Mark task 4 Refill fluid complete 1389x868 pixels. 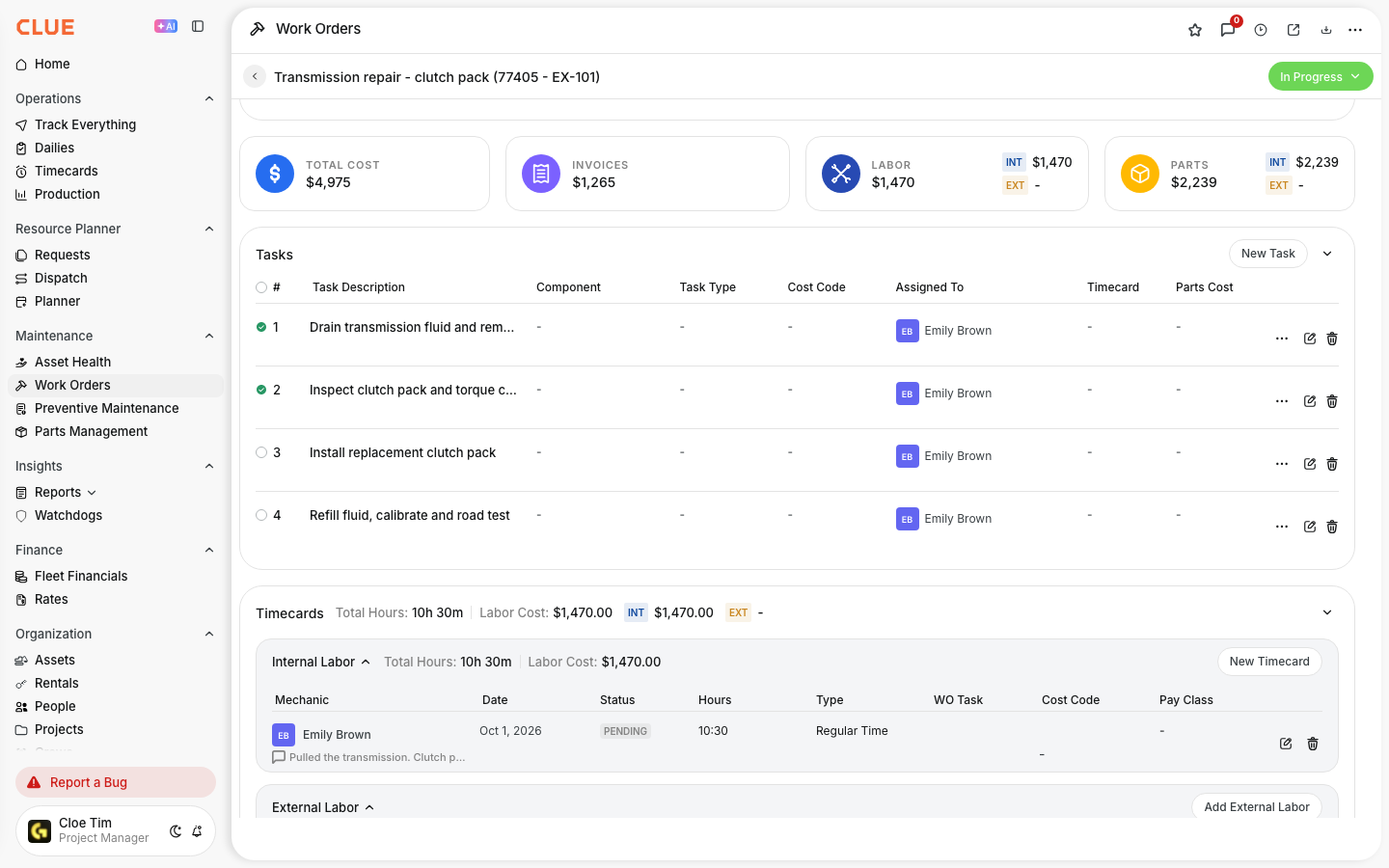pos(261,515)
